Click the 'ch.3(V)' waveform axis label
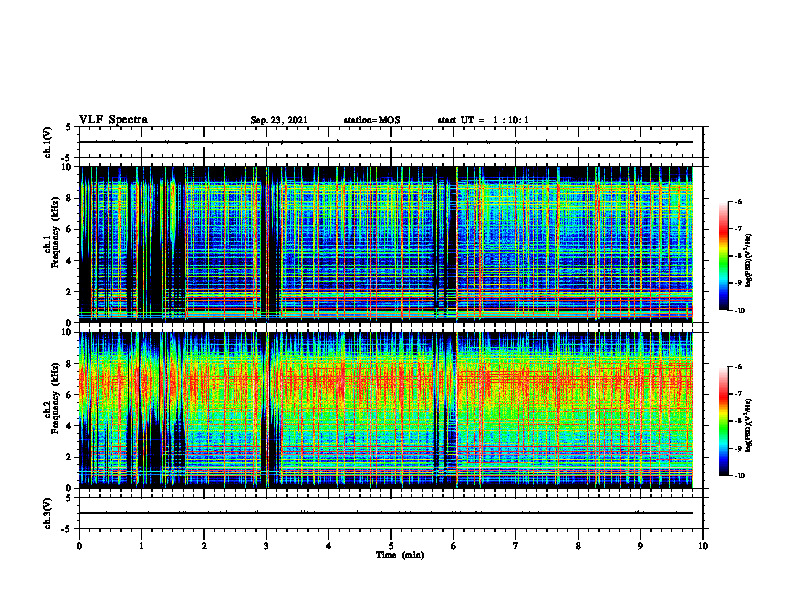 click(48, 513)
